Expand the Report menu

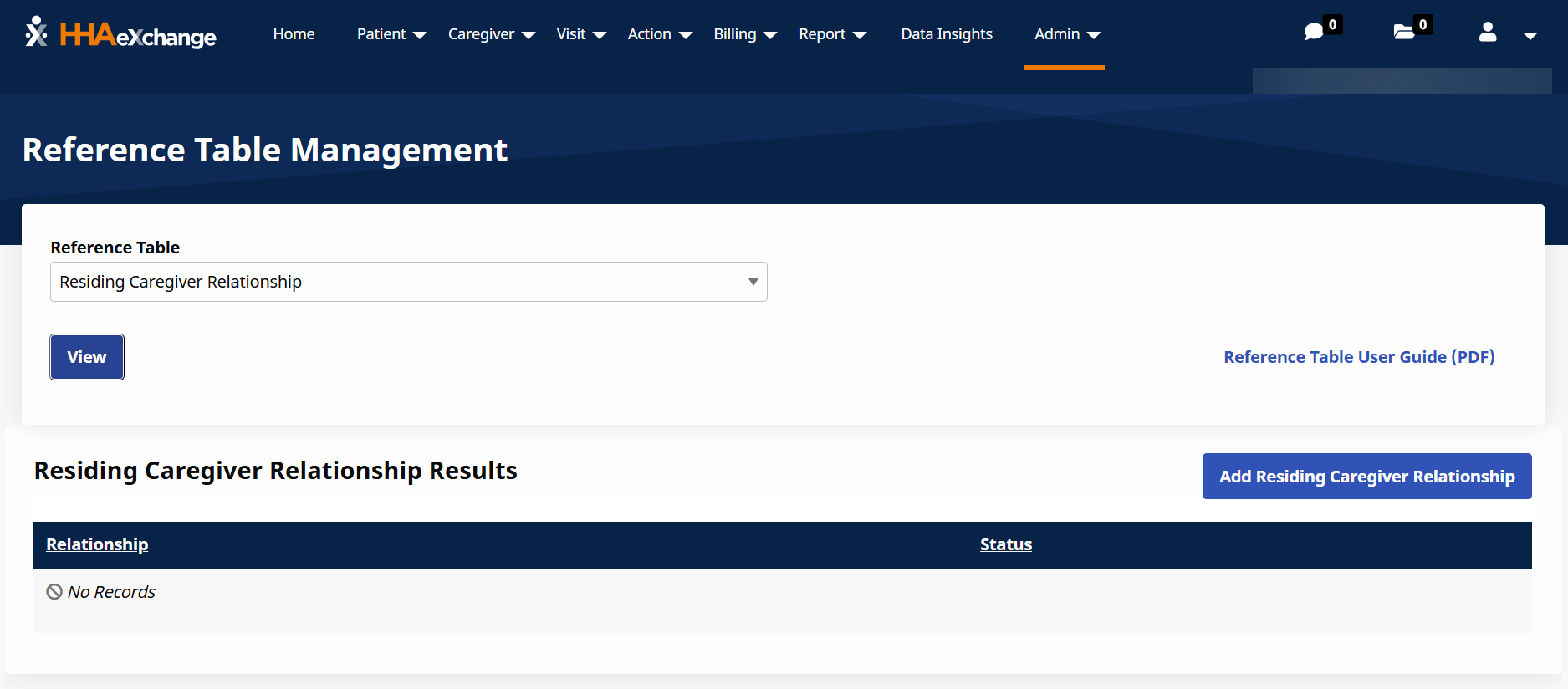pos(831,34)
